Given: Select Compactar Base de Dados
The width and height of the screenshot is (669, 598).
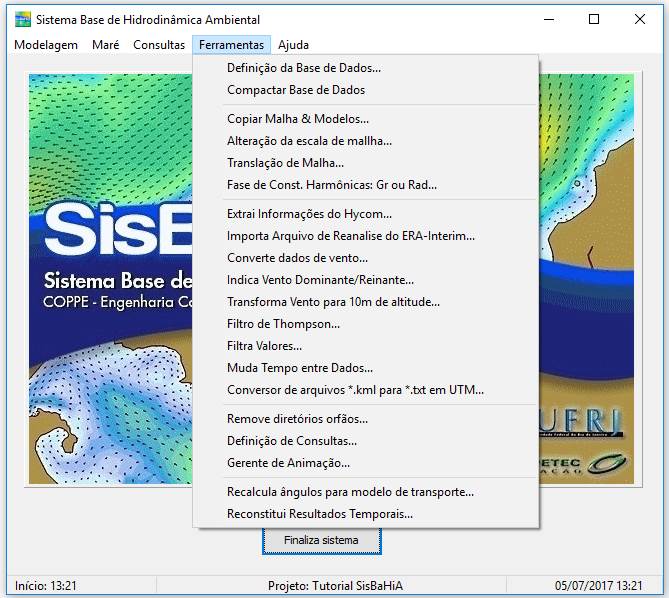Looking at the screenshot, I should [x=366, y=90].
